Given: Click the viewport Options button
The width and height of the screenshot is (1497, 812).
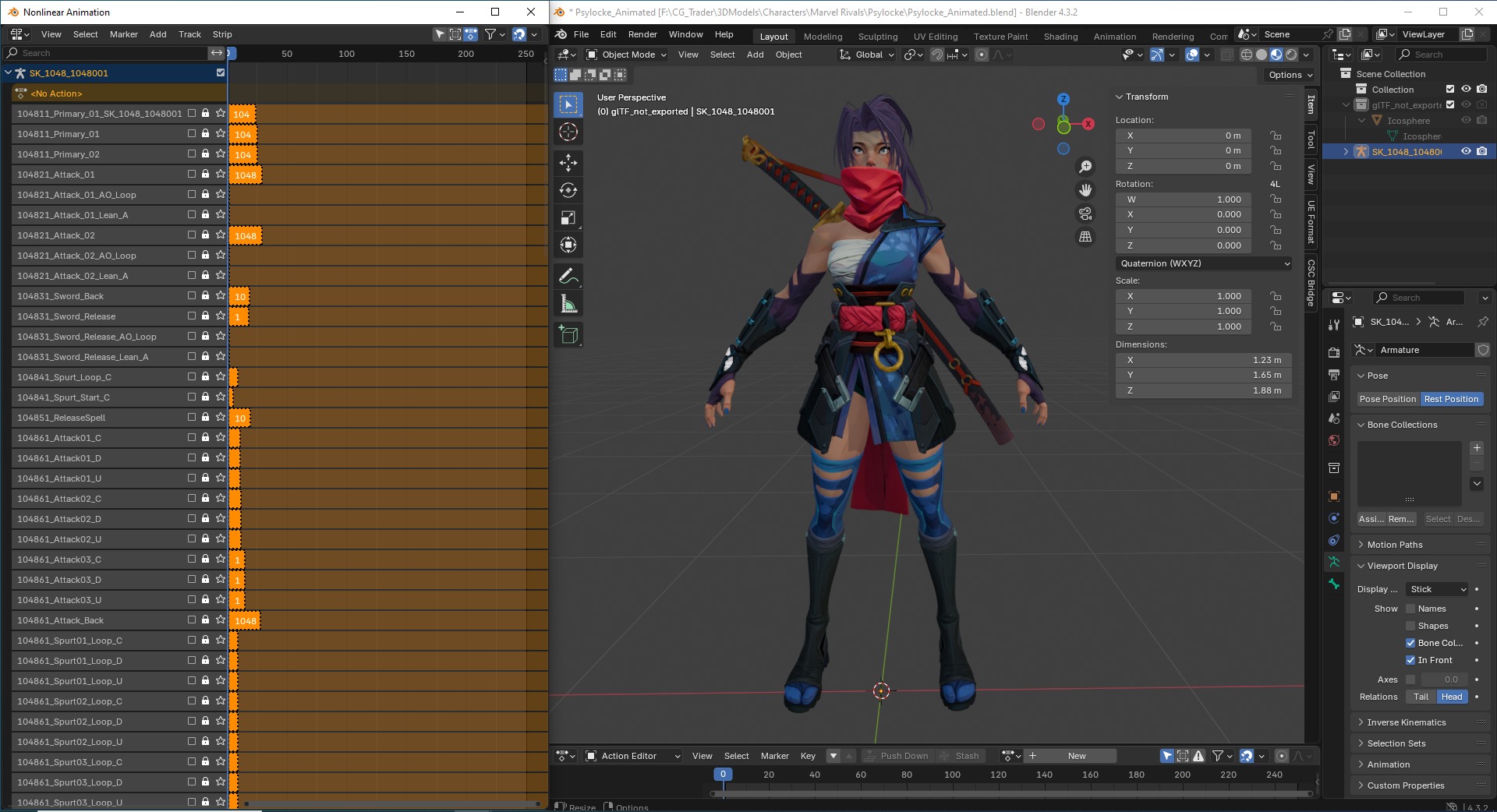Looking at the screenshot, I should tap(1290, 75).
